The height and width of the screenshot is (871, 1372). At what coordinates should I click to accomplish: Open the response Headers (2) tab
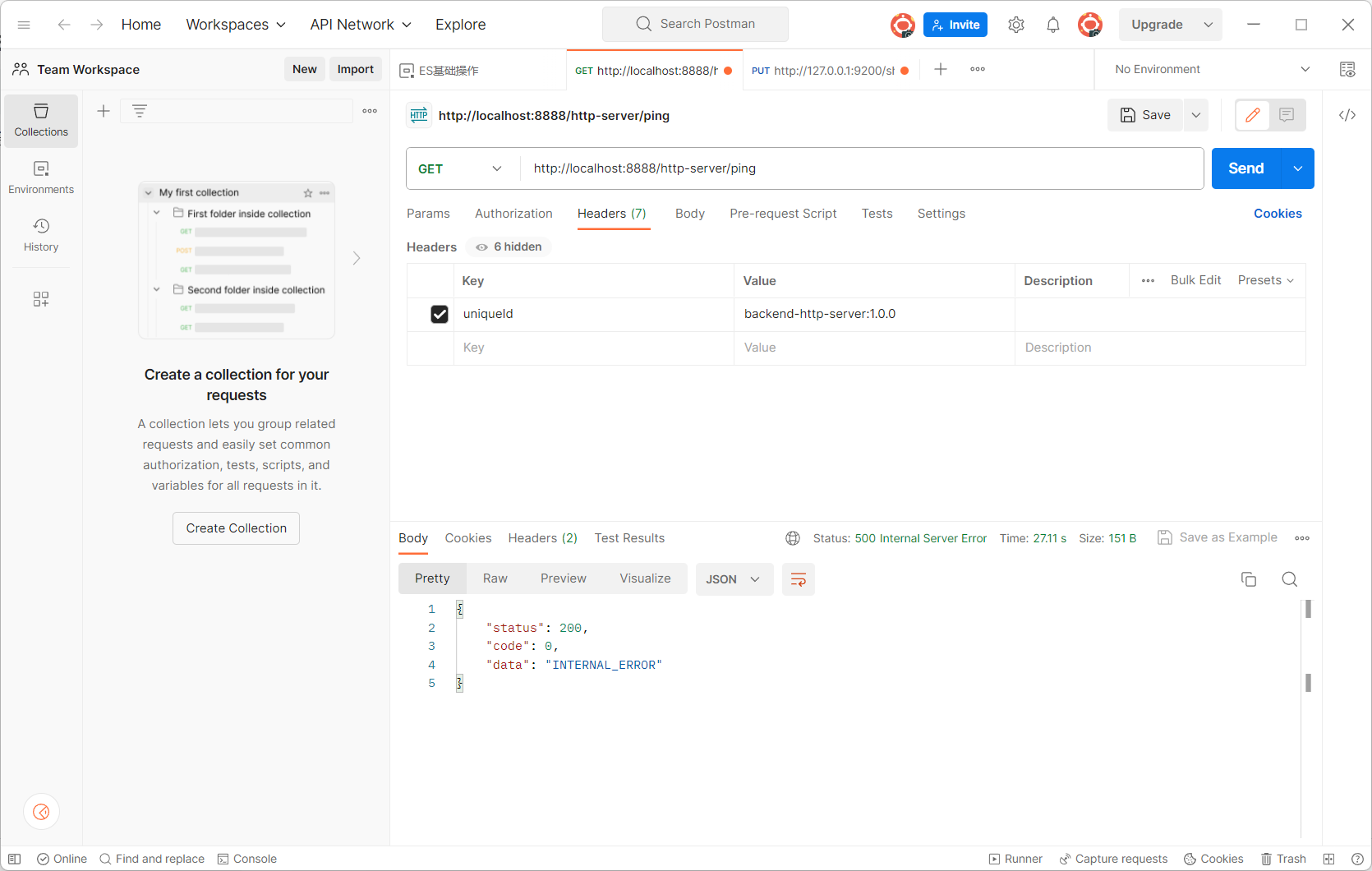click(543, 538)
